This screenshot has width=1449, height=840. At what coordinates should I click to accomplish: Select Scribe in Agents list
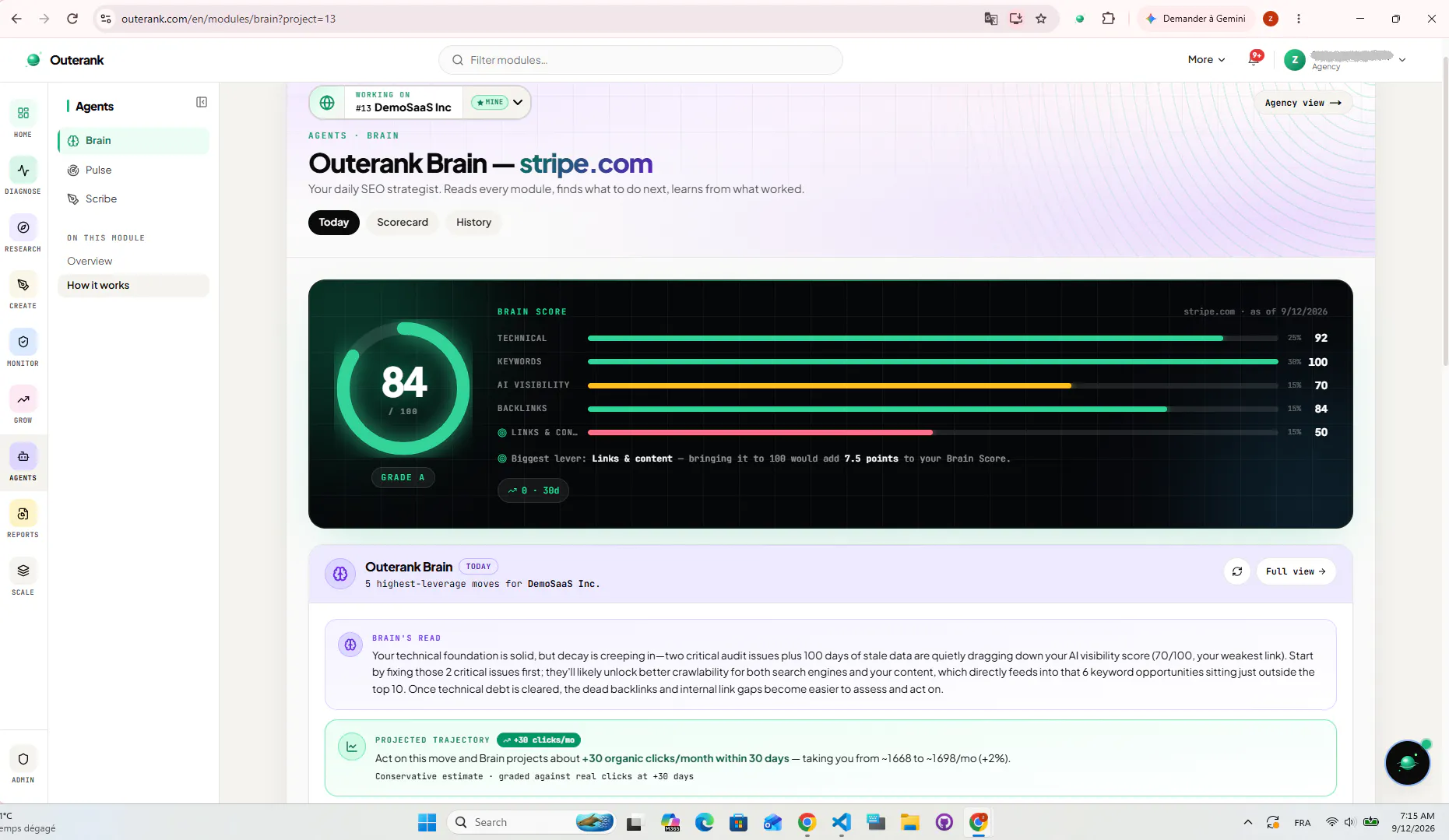[x=133, y=199]
